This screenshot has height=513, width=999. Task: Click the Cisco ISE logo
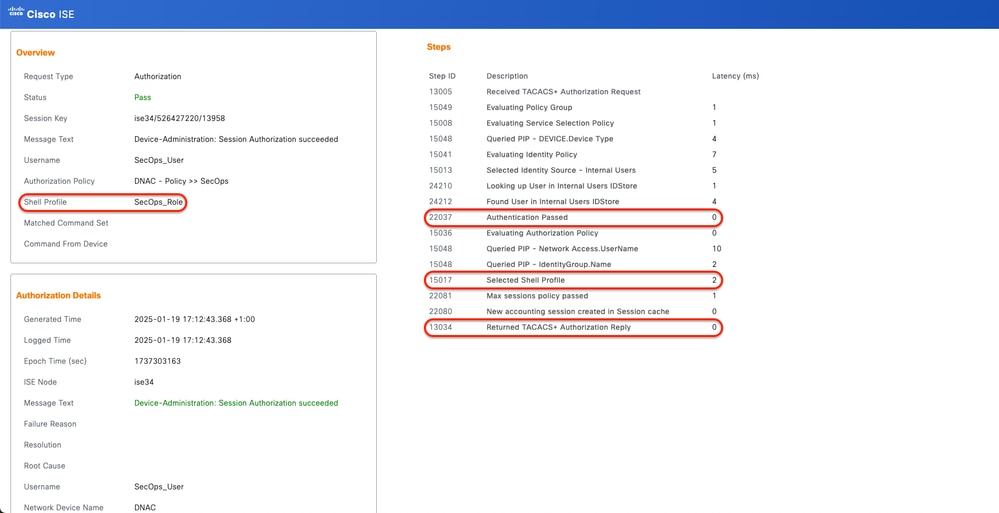(41, 13)
